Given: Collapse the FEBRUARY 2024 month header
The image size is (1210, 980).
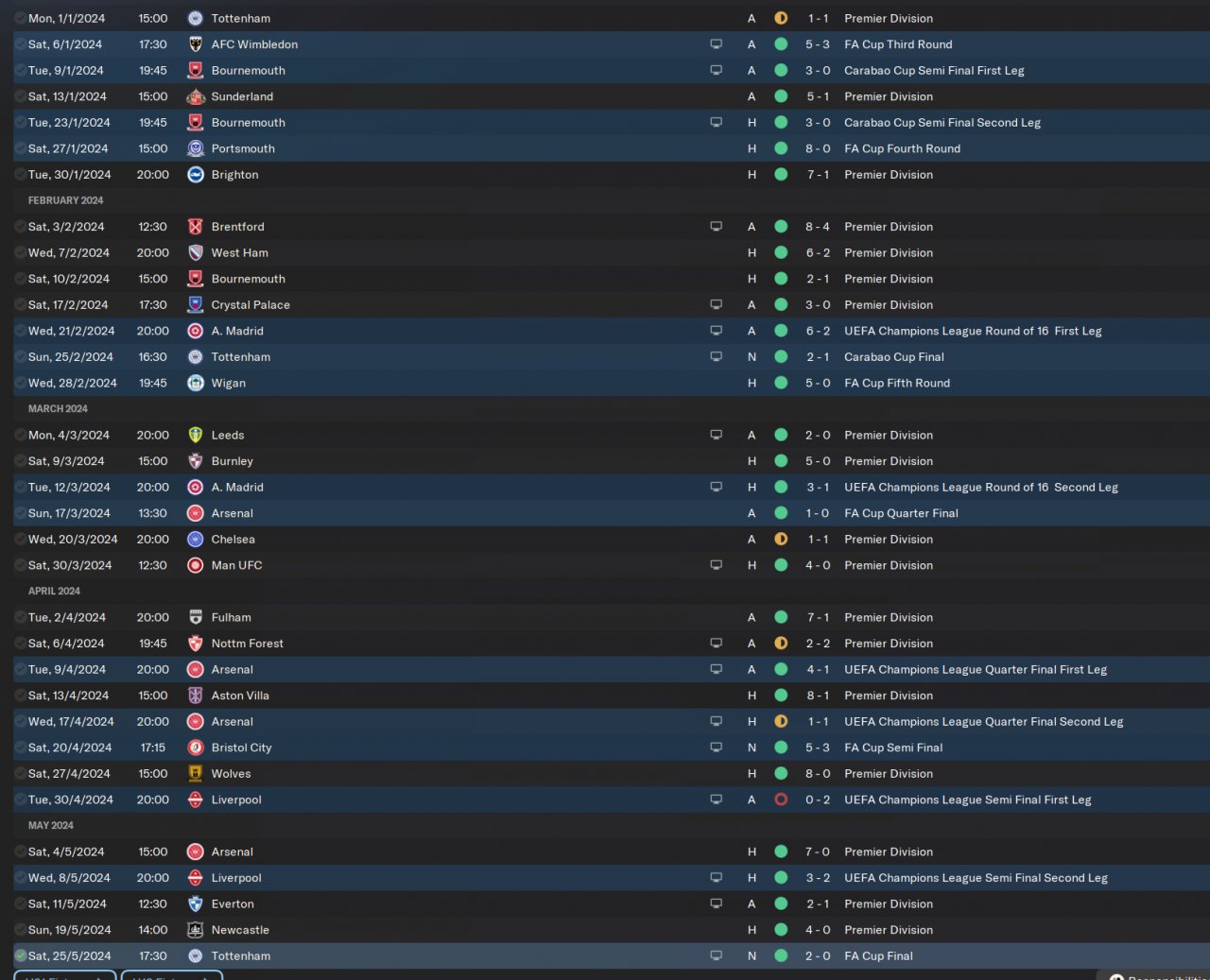Looking at the screenshot, I should click(x=65, y=200).
